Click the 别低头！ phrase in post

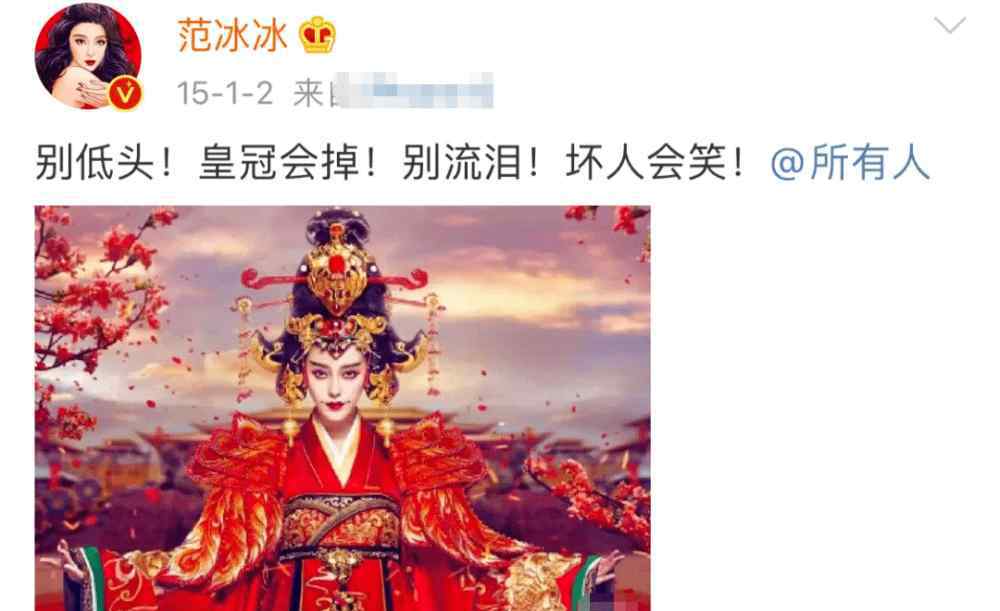pyautogui.click(x=105, y=163)
